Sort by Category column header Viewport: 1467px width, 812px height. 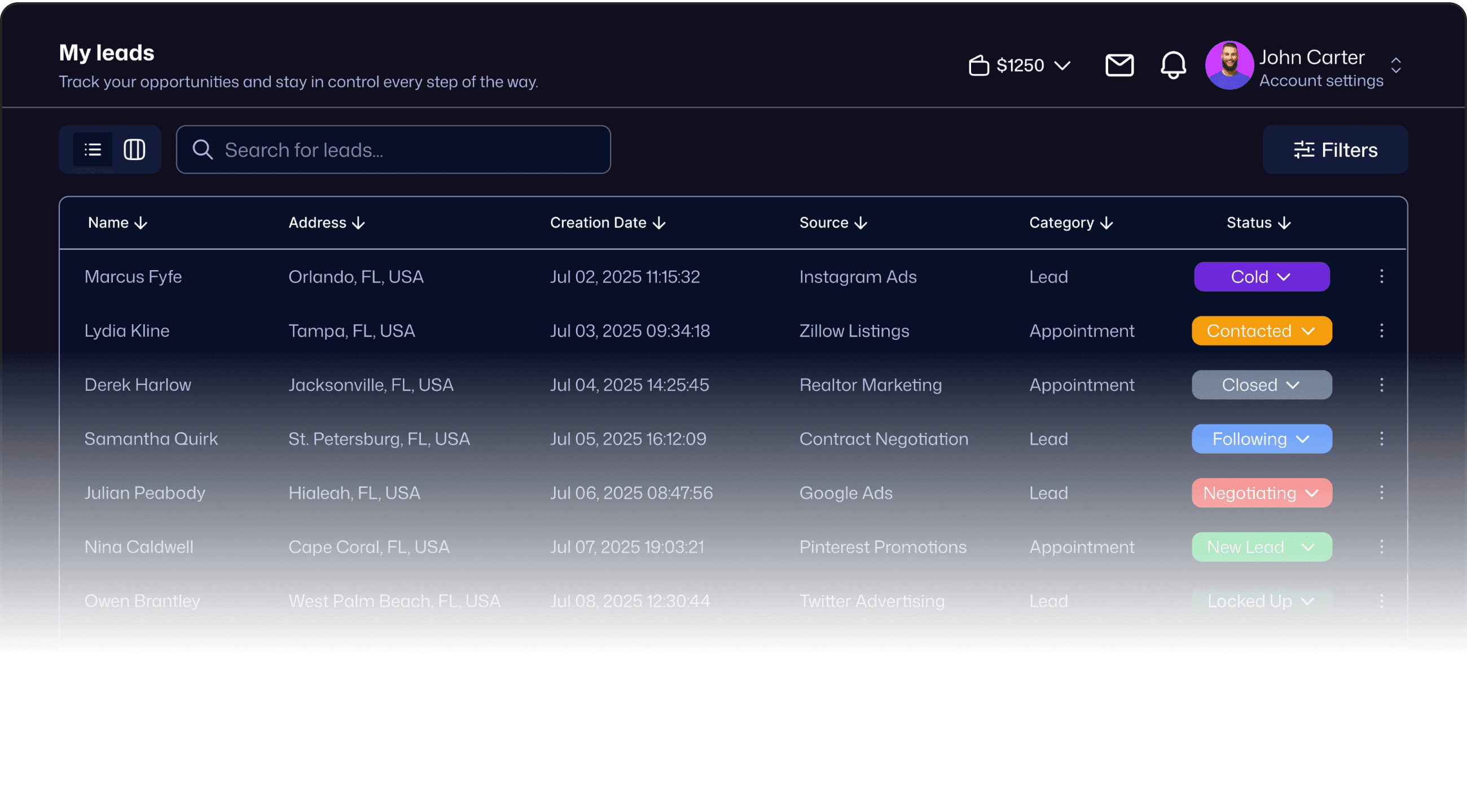click(1070, 223)
